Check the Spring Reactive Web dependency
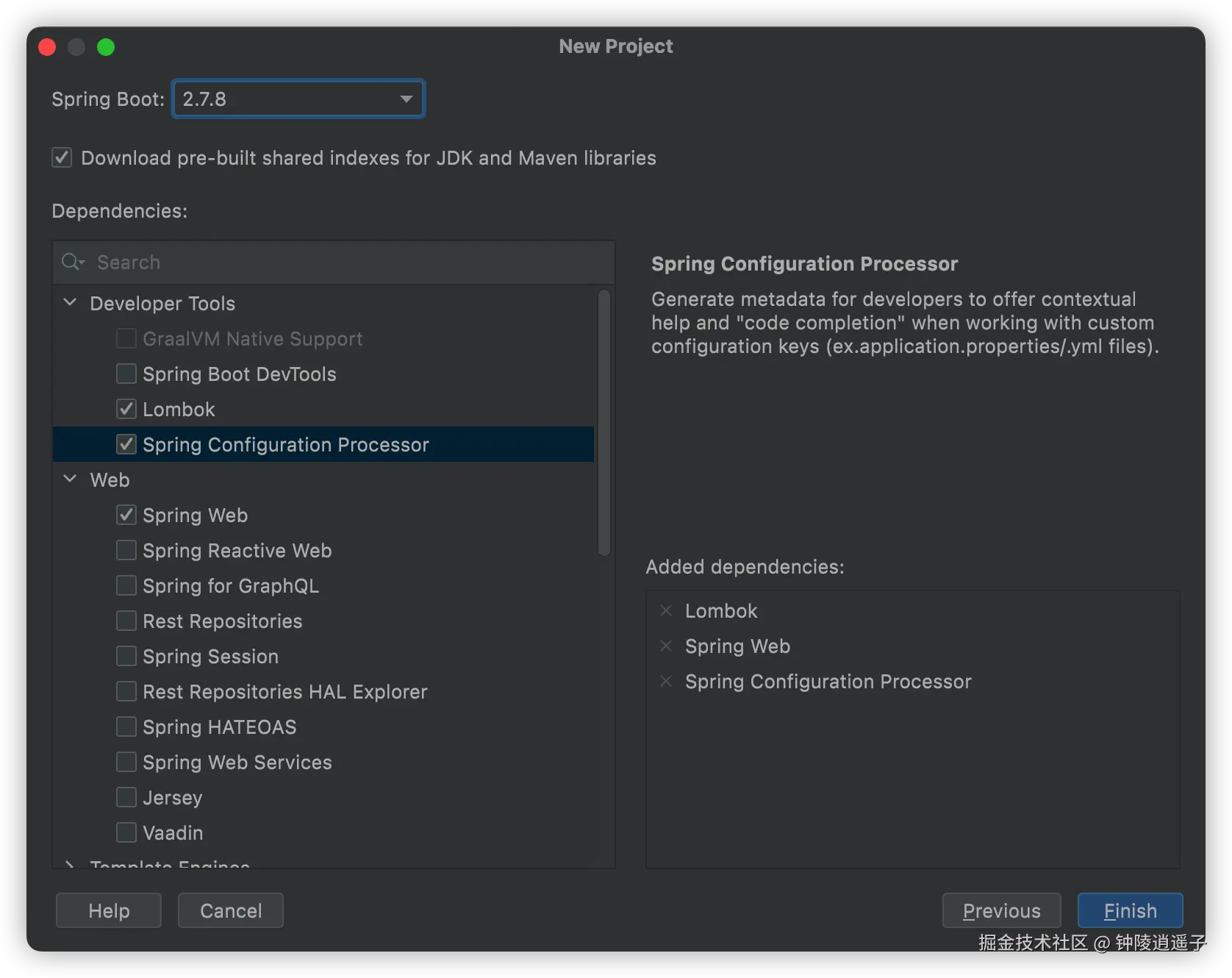1232x978 pixels. (126, 551)
